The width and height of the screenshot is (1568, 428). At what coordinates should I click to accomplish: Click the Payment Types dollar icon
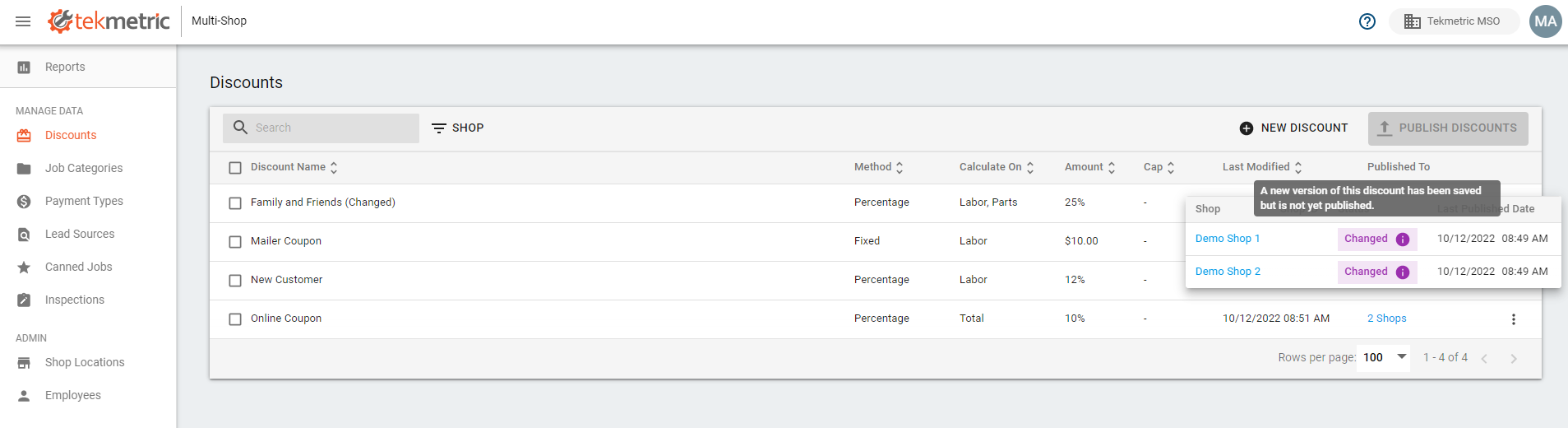point(24,202)
